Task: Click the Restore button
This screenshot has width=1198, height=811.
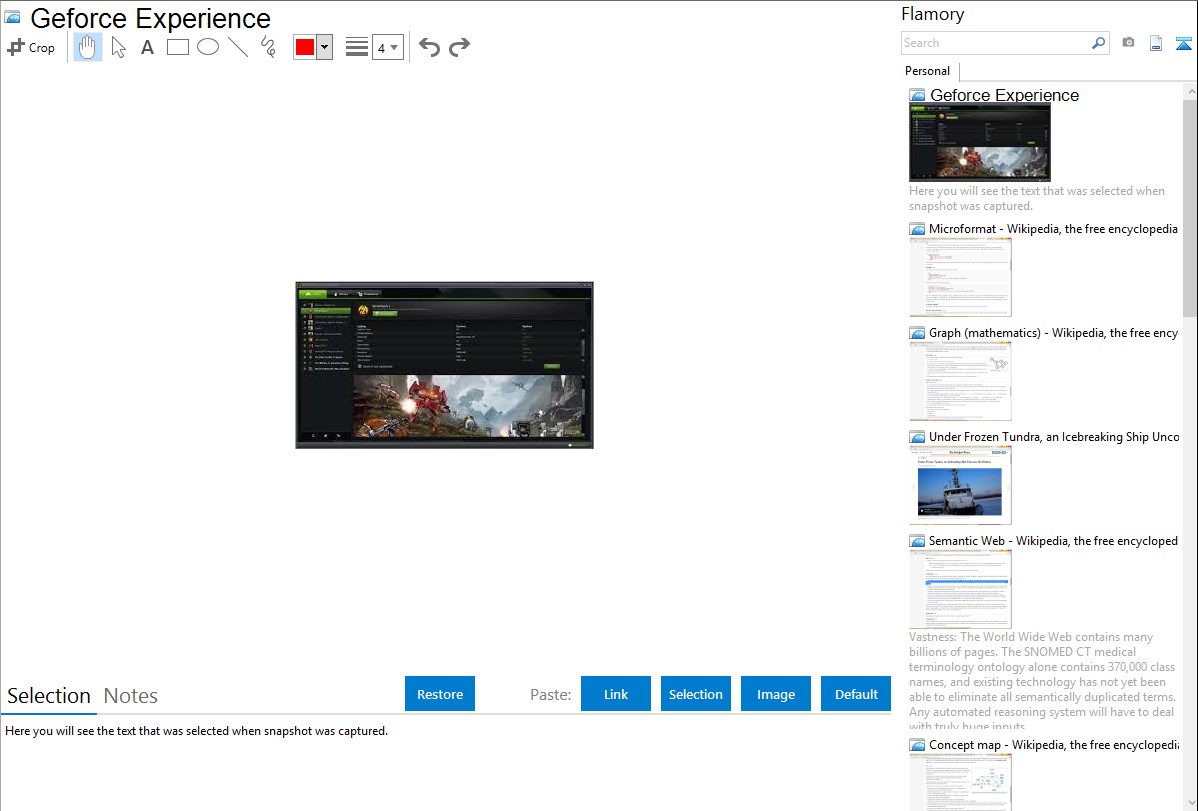Action: [440, 694]
